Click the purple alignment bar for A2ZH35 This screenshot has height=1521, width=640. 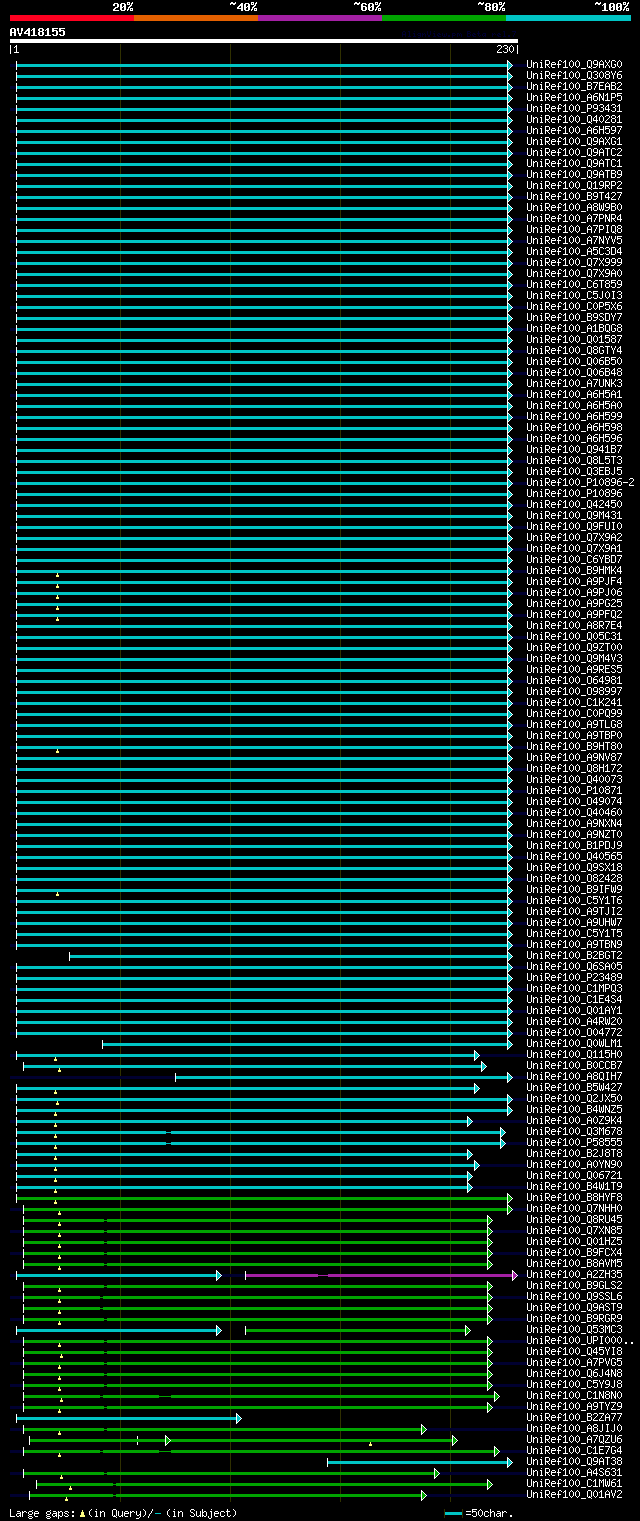380,1275
